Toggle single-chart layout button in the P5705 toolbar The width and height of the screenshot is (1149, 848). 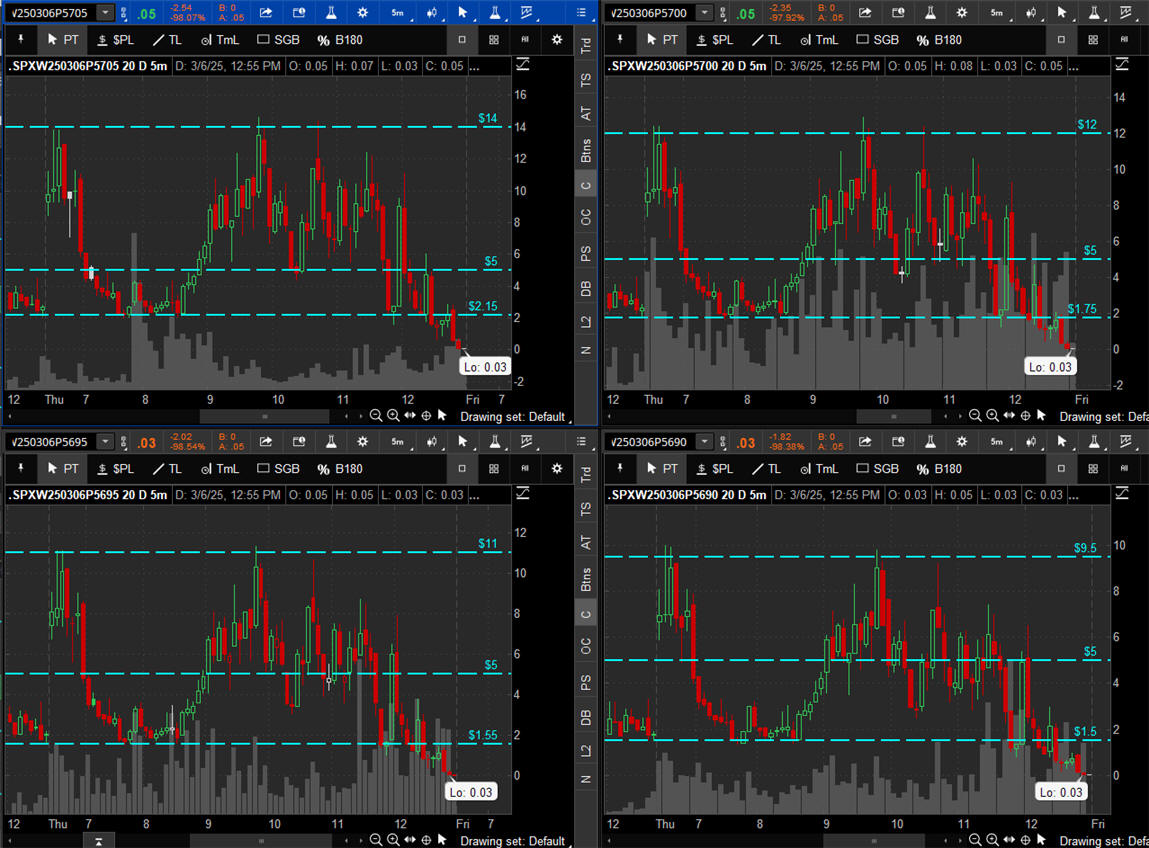click(x=462, y=40)
